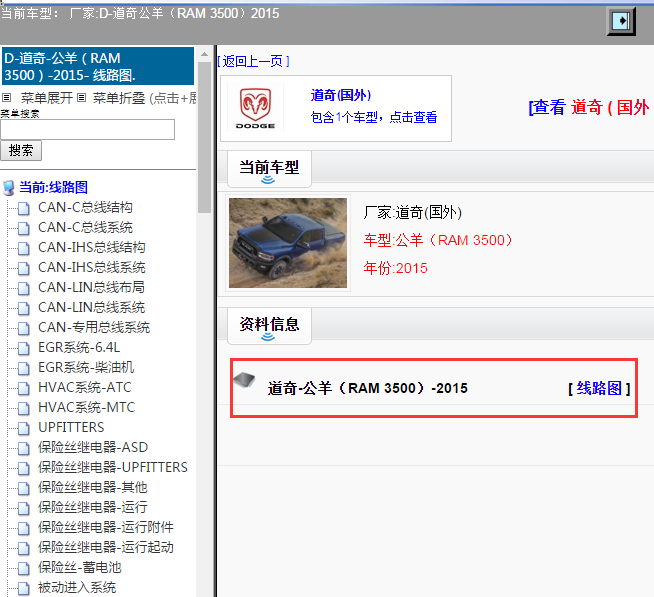
Task: Open 保险丝继电器-UPFITTERS diagram
Action: 113,468
